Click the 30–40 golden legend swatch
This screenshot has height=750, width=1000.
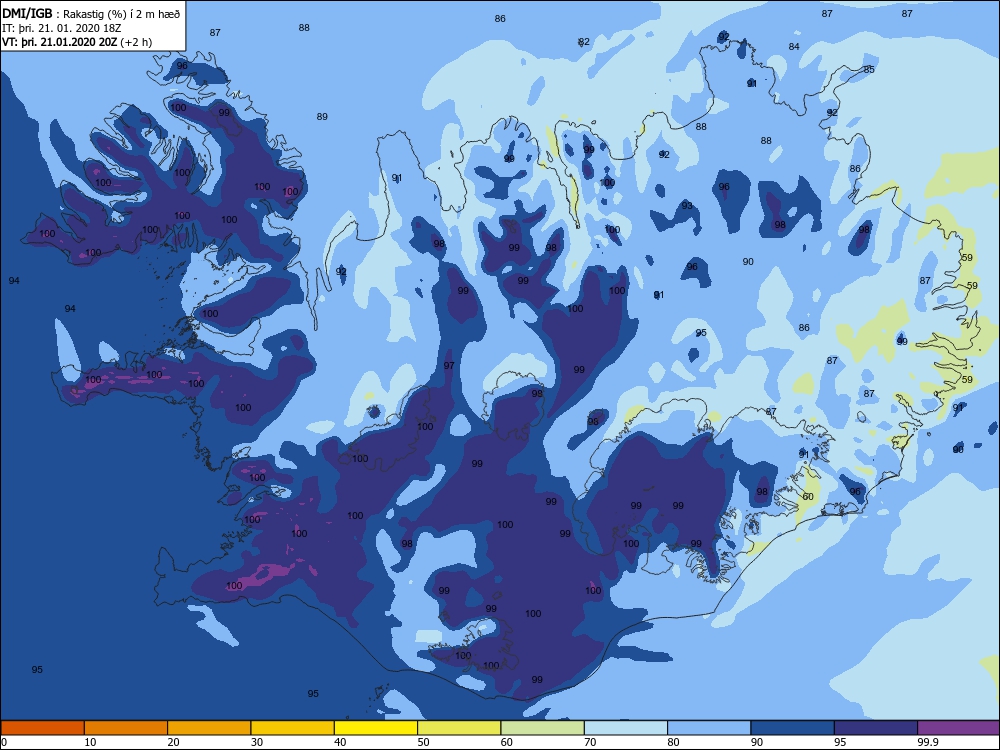click(293, 728)
